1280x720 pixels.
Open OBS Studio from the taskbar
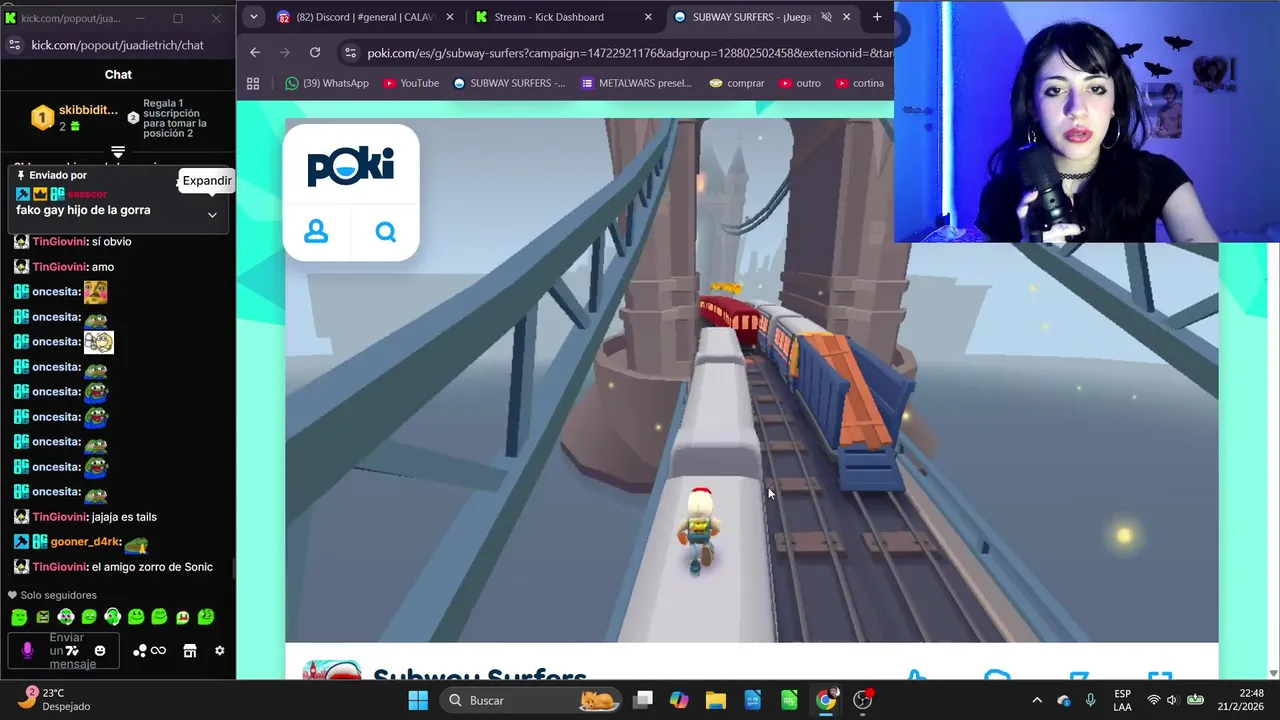[x=863, y=700]
